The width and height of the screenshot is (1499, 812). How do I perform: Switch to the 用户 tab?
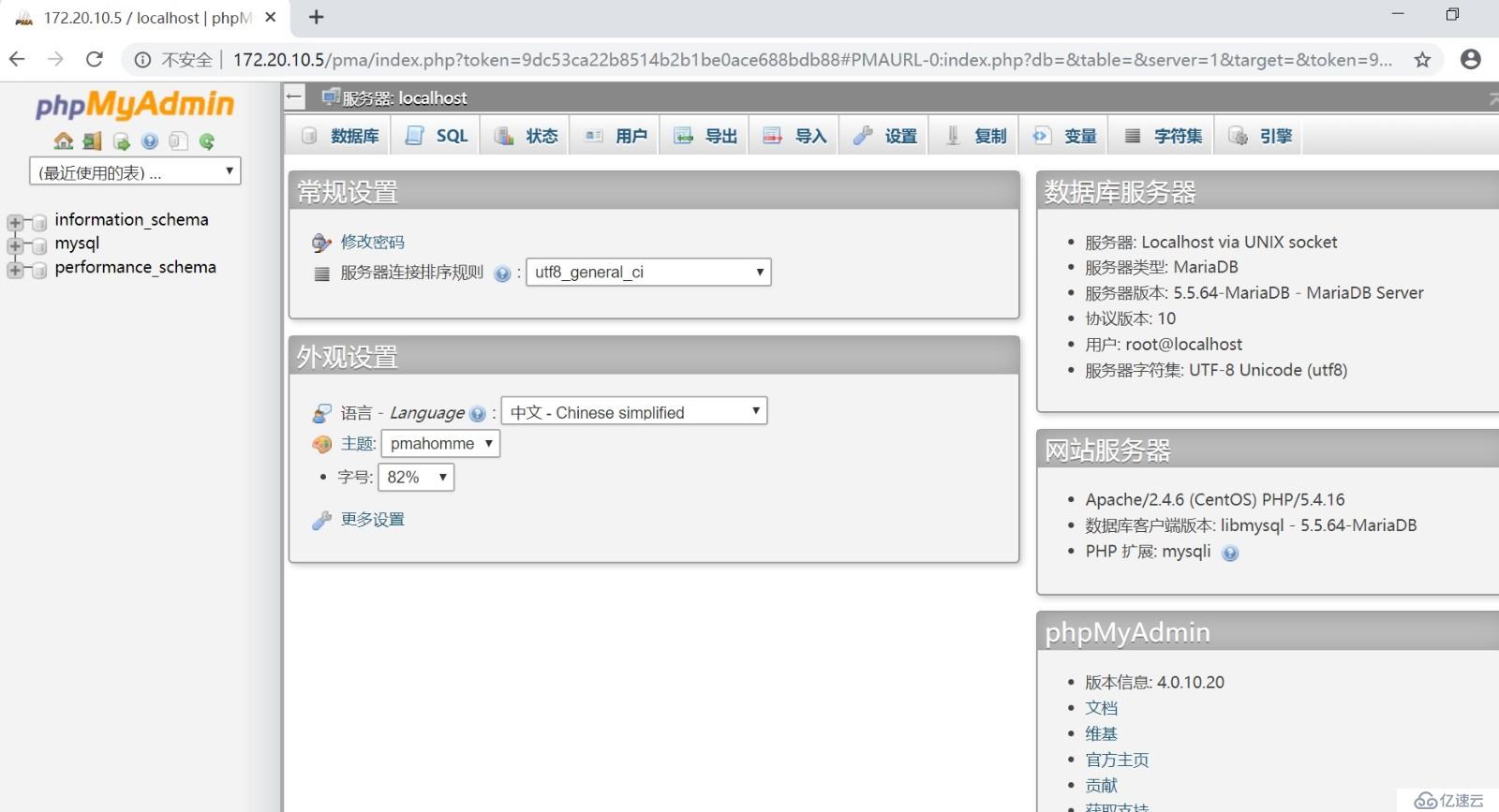(x=616, y=137)
